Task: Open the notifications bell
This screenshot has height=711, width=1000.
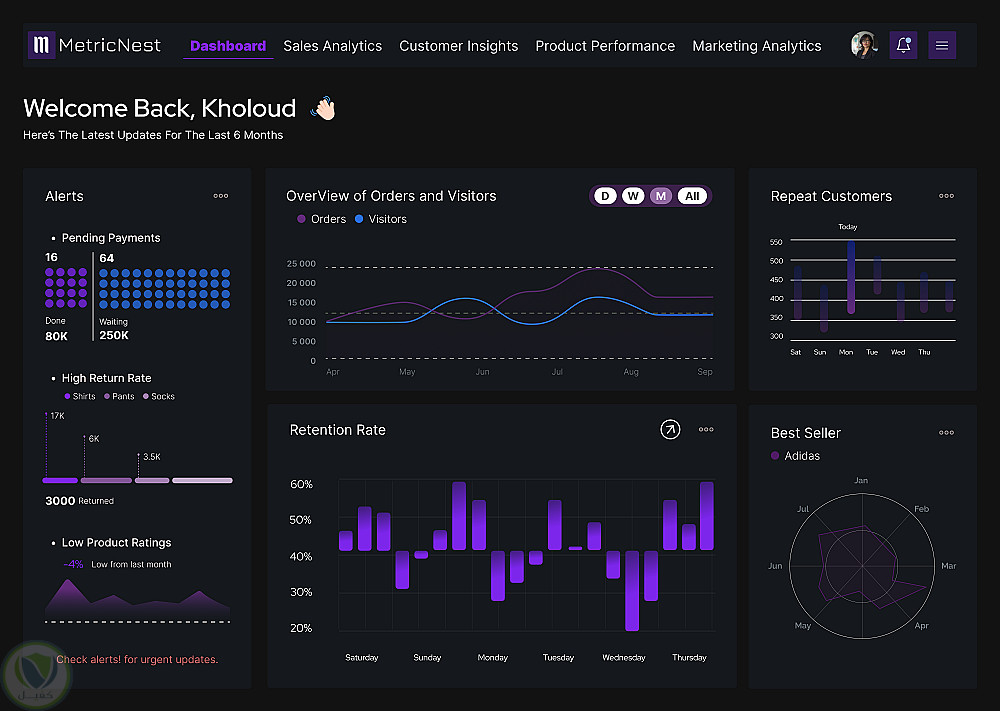Action: (x=903, y=45)
